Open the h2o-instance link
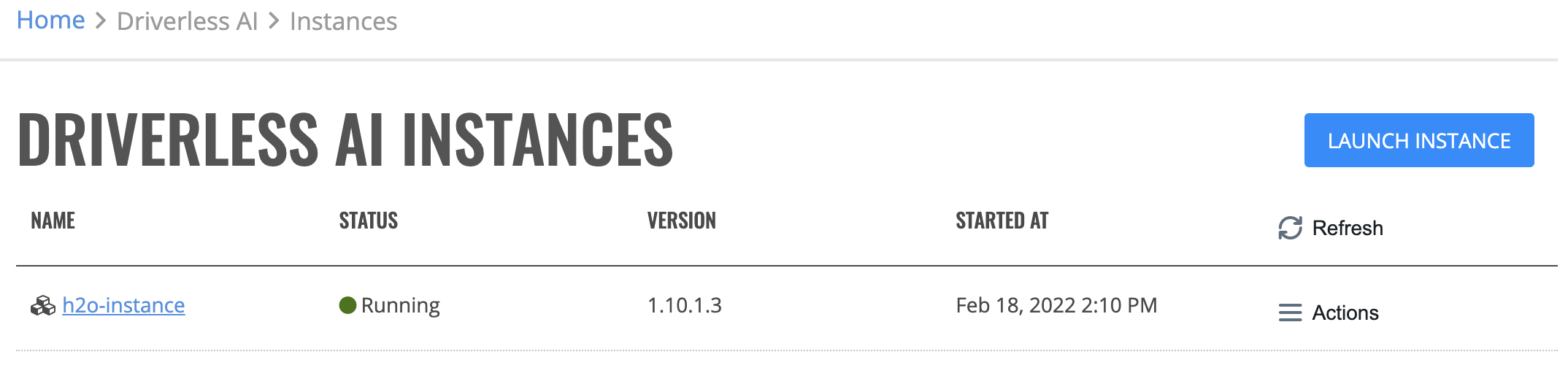 click(x=123, y=305)
